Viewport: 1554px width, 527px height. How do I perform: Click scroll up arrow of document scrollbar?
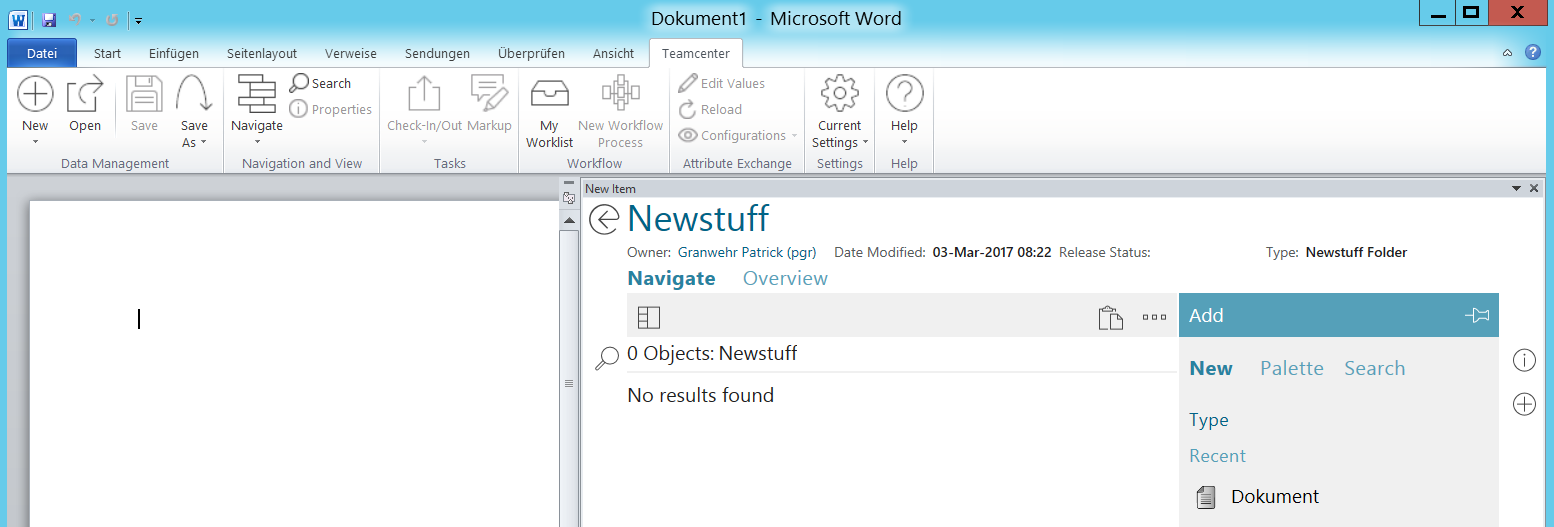[x=569, y=220]
